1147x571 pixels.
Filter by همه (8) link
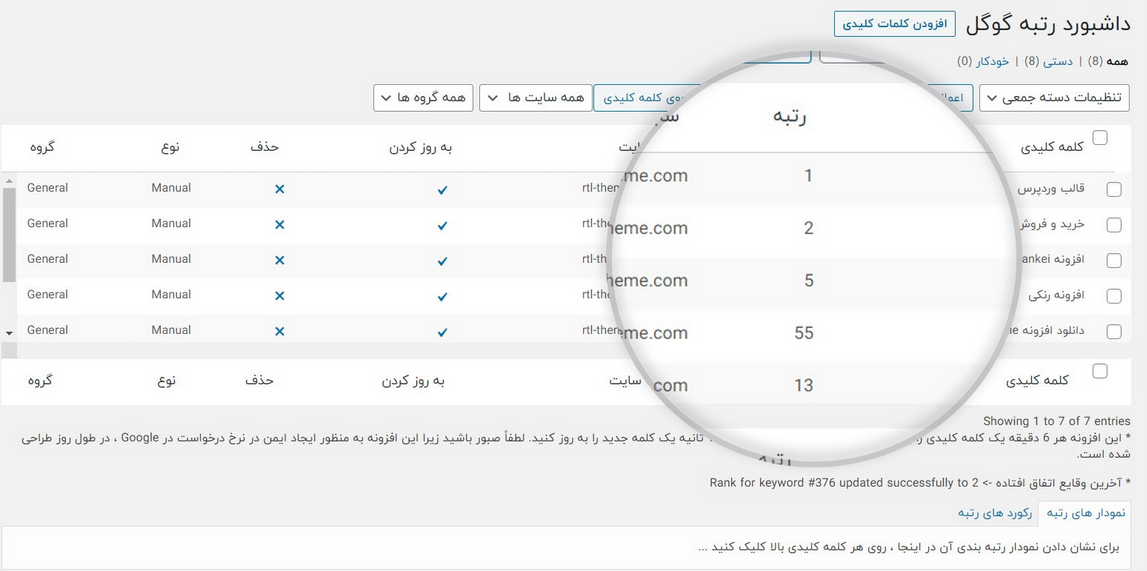[x=1109, y=61]
